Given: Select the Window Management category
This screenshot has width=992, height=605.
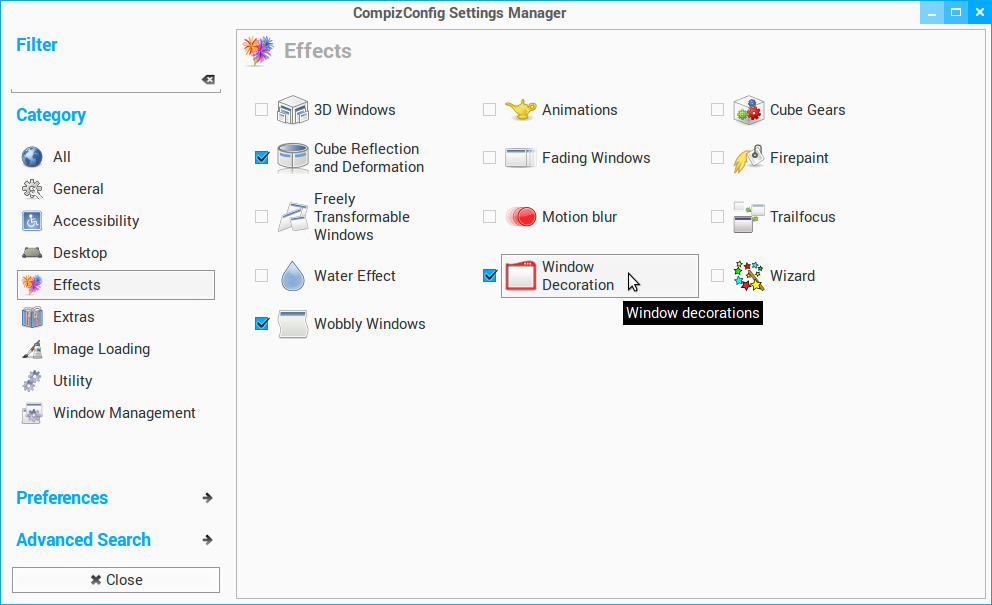Looking at the screenshot, I should [124, 413].
